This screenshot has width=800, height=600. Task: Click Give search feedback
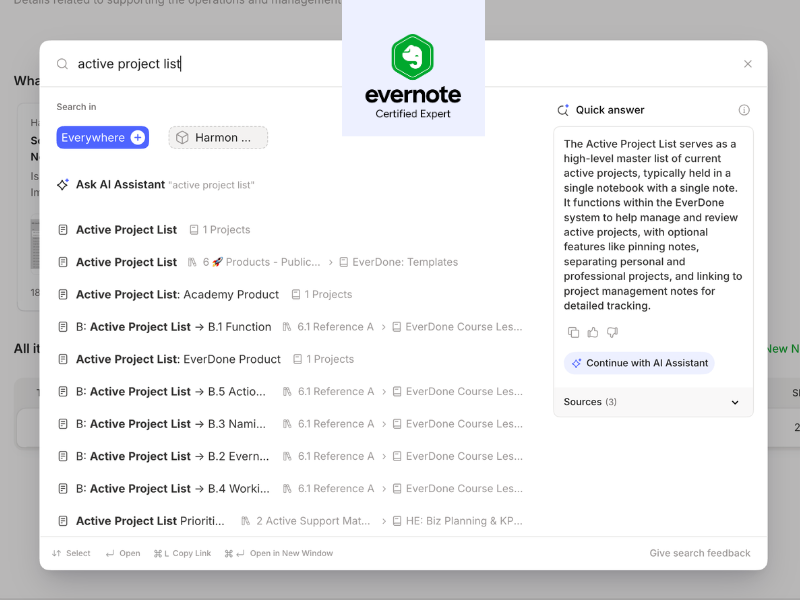click(699, 552)
